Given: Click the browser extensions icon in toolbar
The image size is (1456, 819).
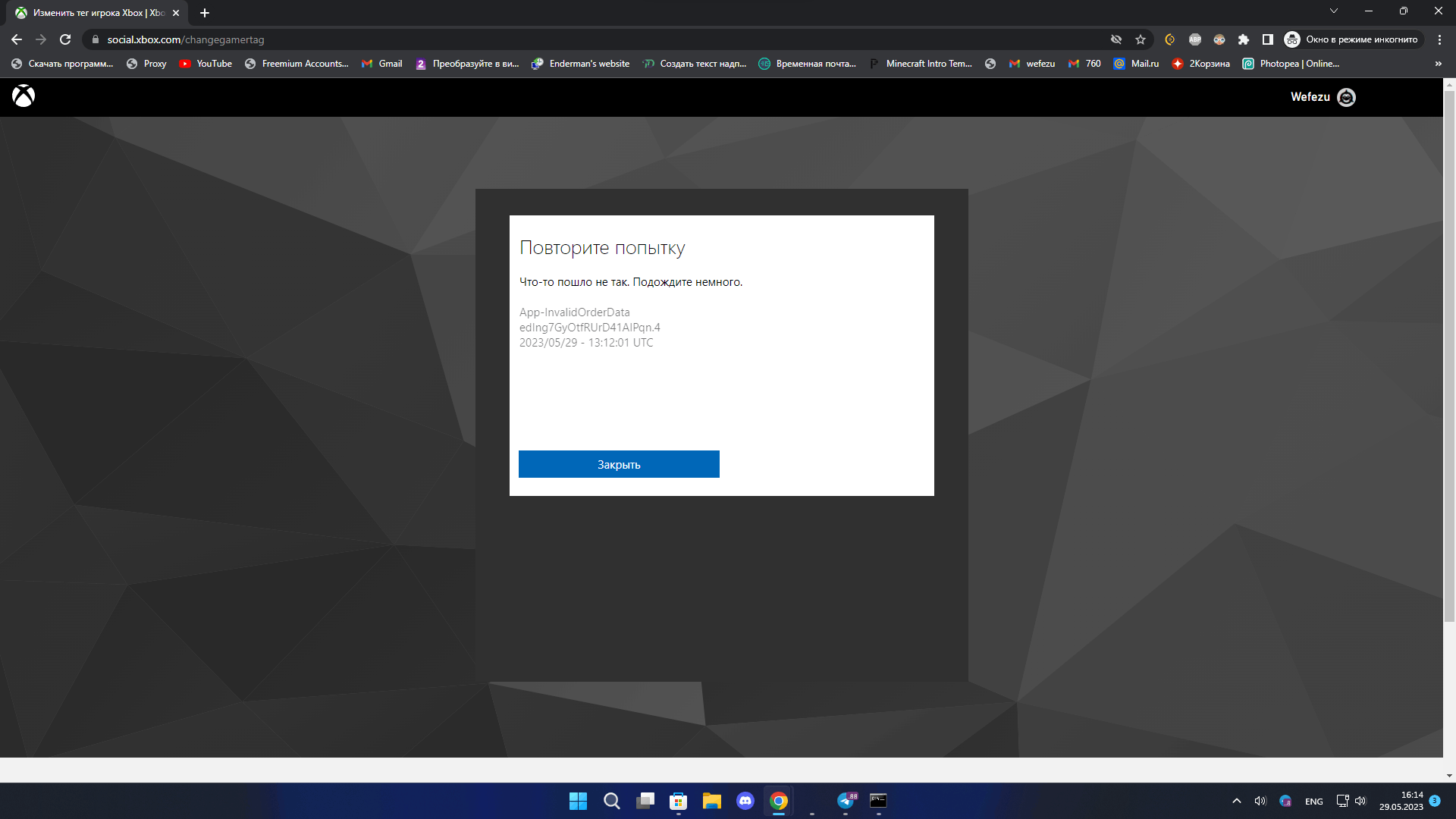Looking at the screenshot, I should pyautogui.click(x=1242, y=39).
